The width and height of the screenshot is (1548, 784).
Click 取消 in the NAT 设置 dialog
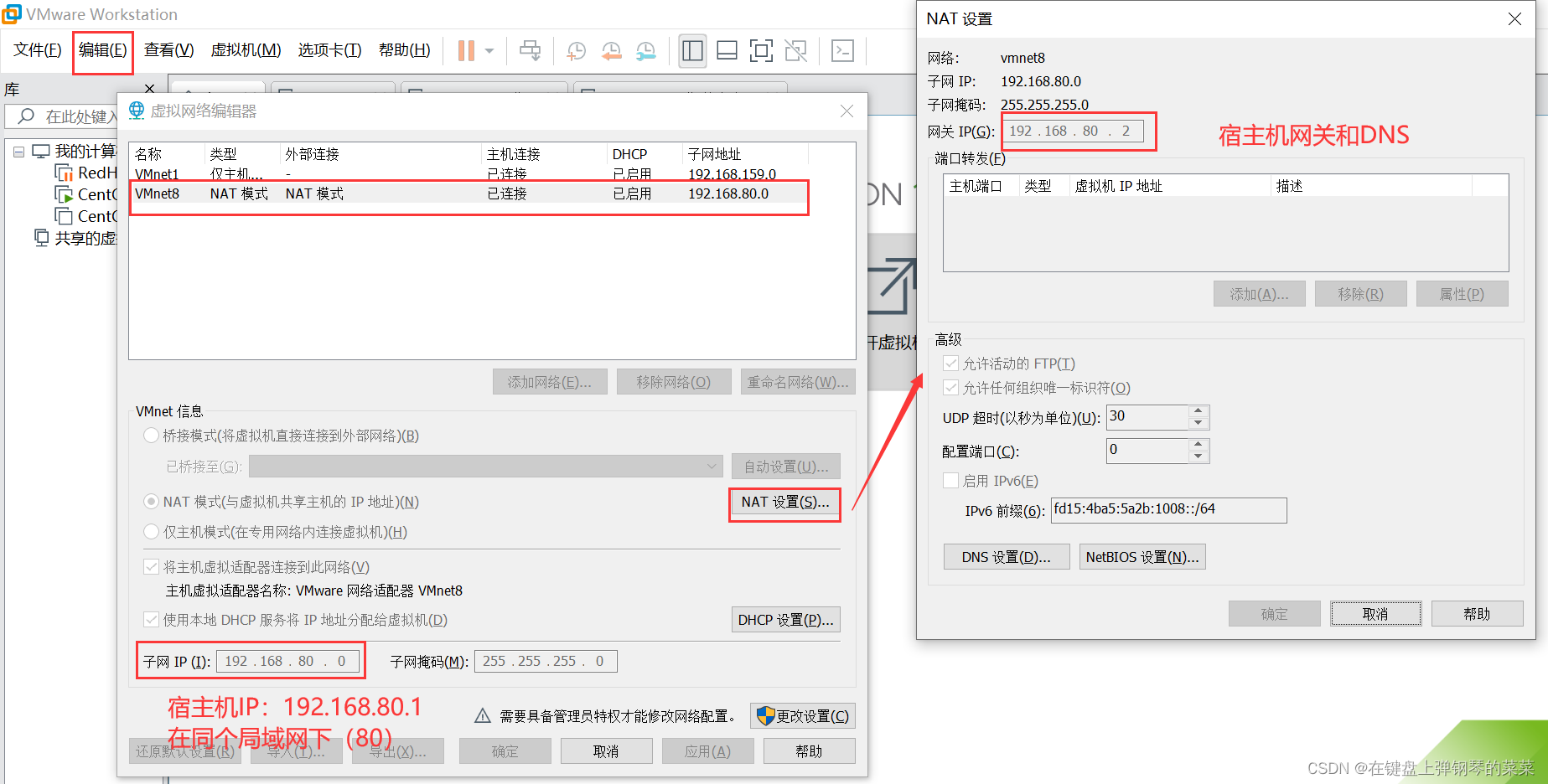(x=1375, y=614)
